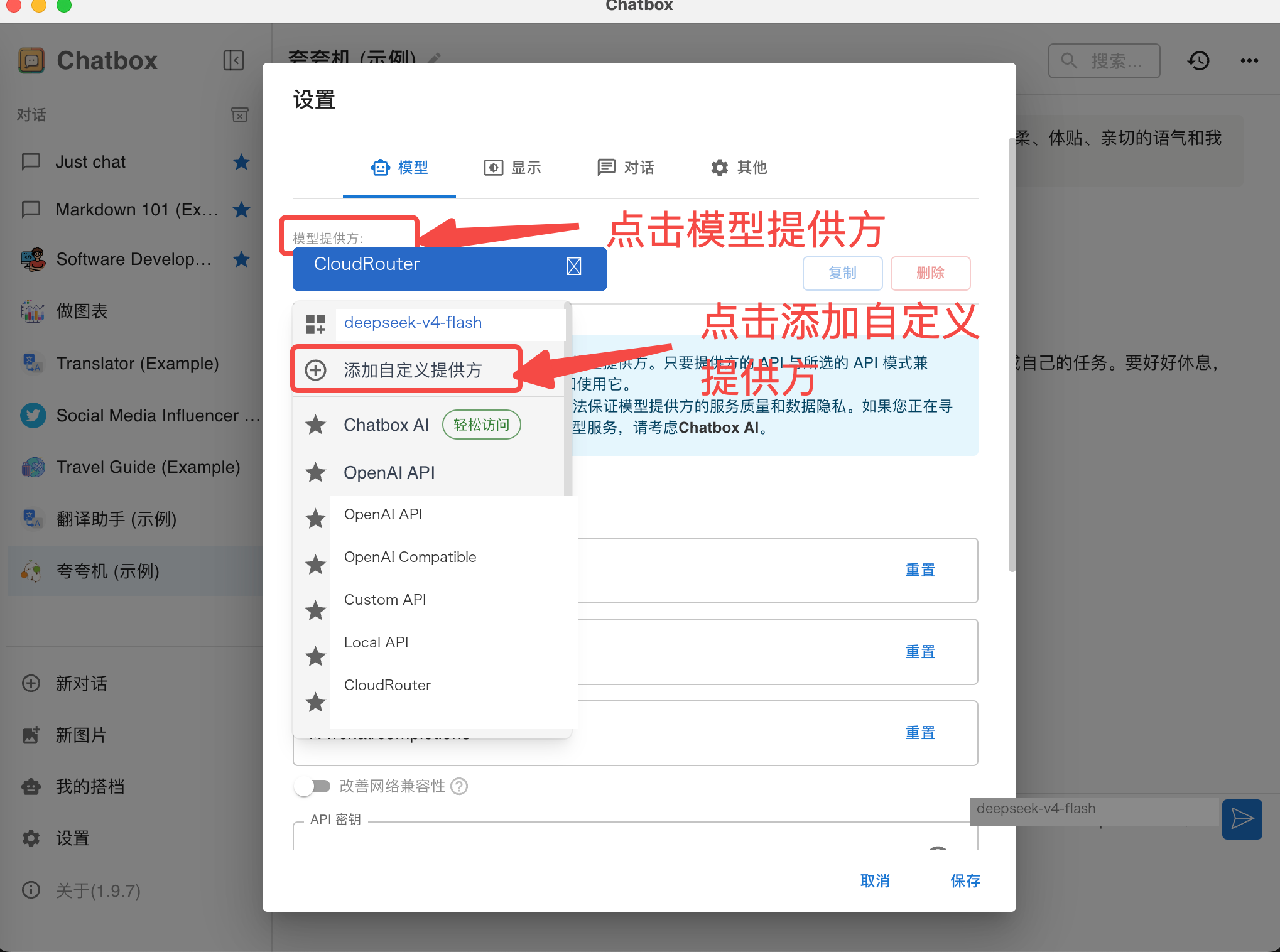
Task: Click 重置 in the first settings field
Action: (920, 570)
